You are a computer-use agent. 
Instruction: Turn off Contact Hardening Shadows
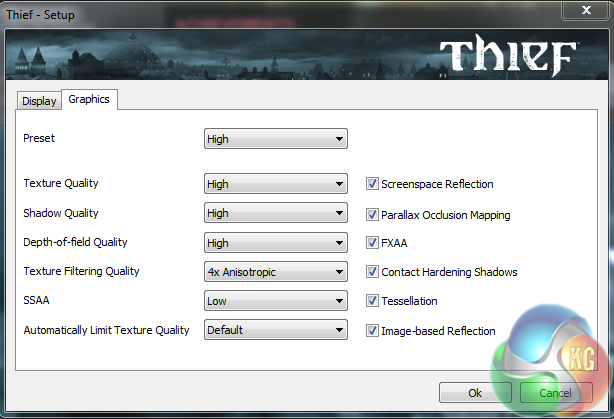pos(372,272)
